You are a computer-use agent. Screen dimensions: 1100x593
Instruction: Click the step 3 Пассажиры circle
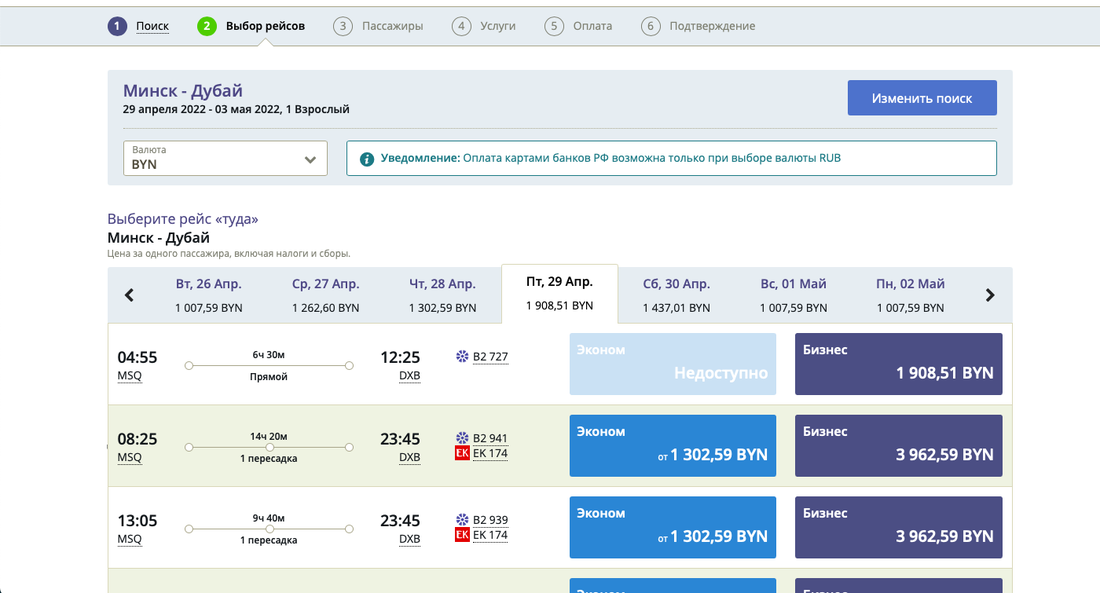pos(343,26)
